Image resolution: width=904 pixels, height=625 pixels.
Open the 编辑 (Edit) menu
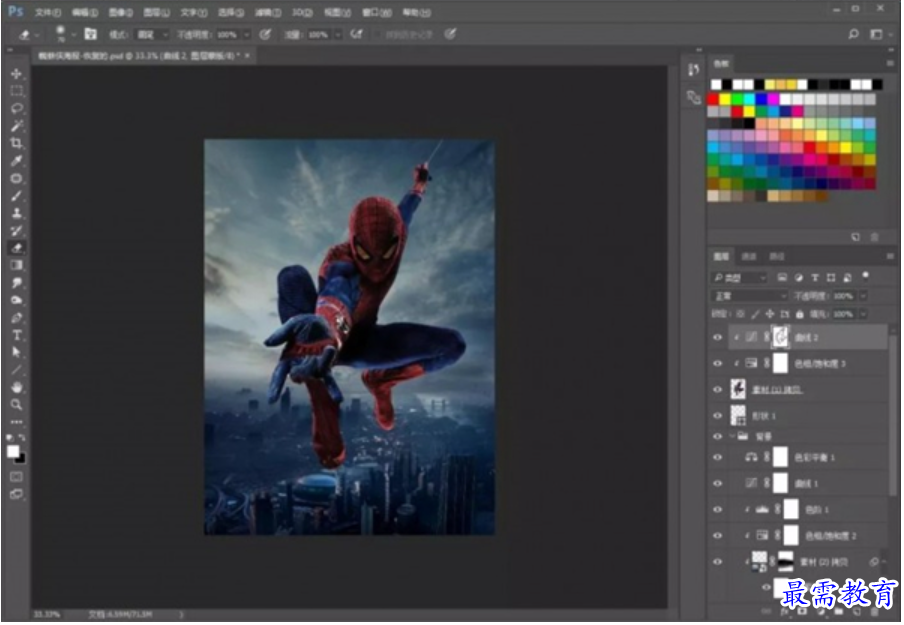pos(84,12)
